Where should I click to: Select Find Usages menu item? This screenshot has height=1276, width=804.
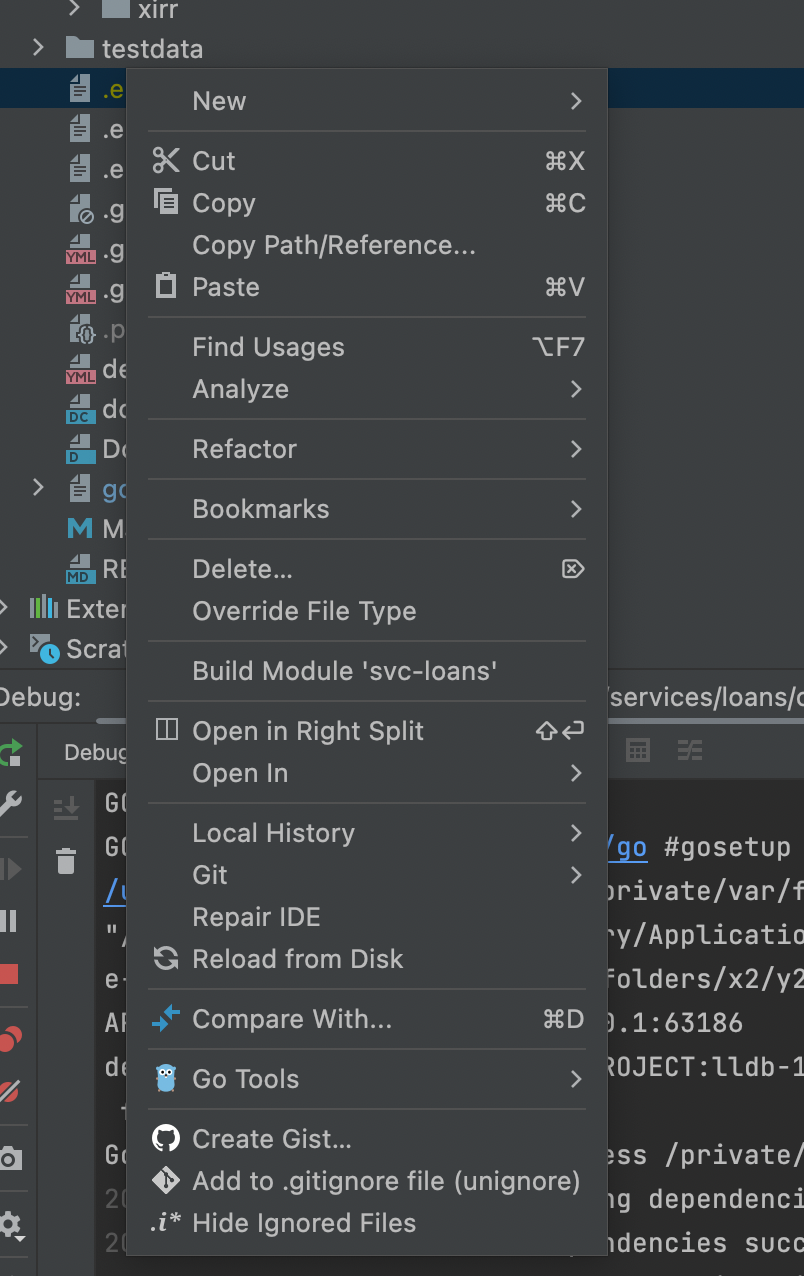pyautogui.click(x=367, y=347)
